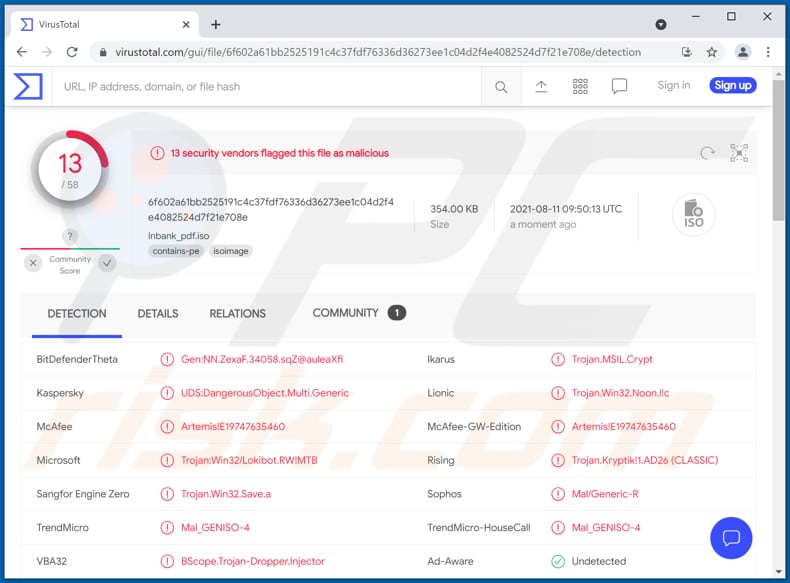This screenshot has height=583, width=790.
Task: Click the Trojan.Win32.Noon.l!c detection
Action: pos(620,393)
